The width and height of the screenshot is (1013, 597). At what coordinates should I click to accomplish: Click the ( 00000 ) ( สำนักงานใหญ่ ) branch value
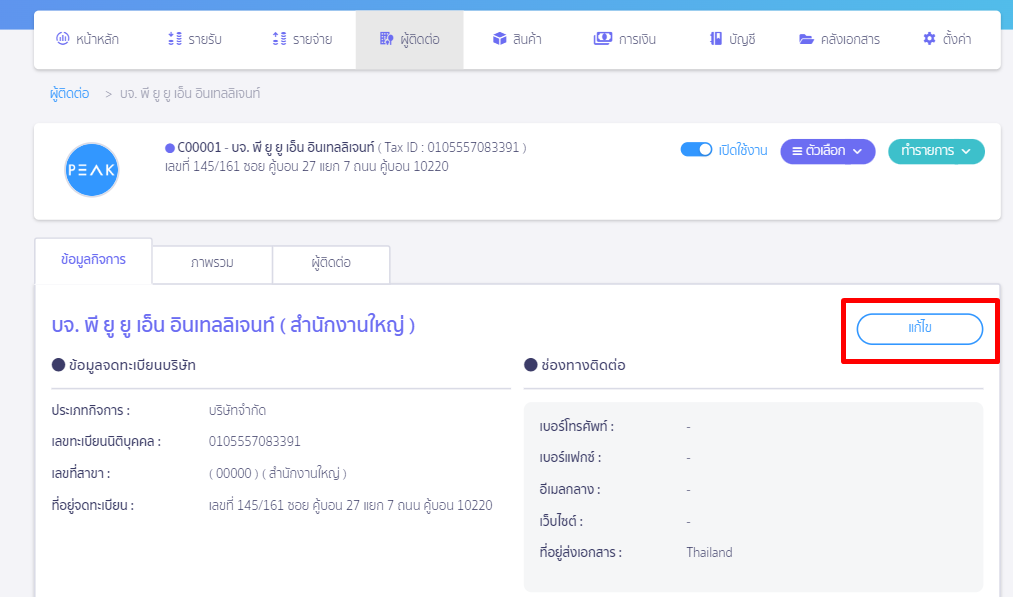278,473
